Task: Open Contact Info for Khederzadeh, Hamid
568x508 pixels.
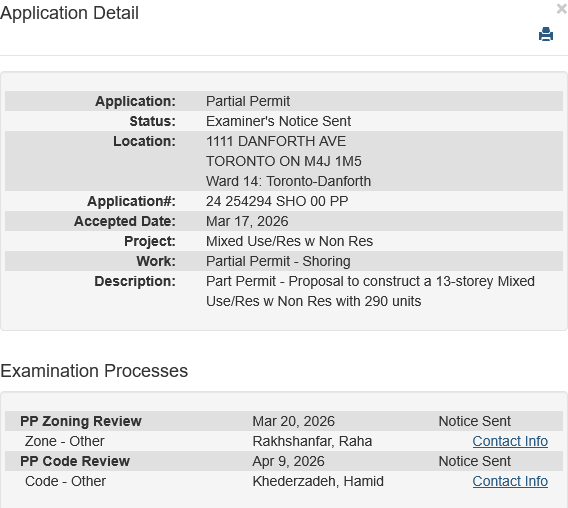Action: [x=510, y=481]
